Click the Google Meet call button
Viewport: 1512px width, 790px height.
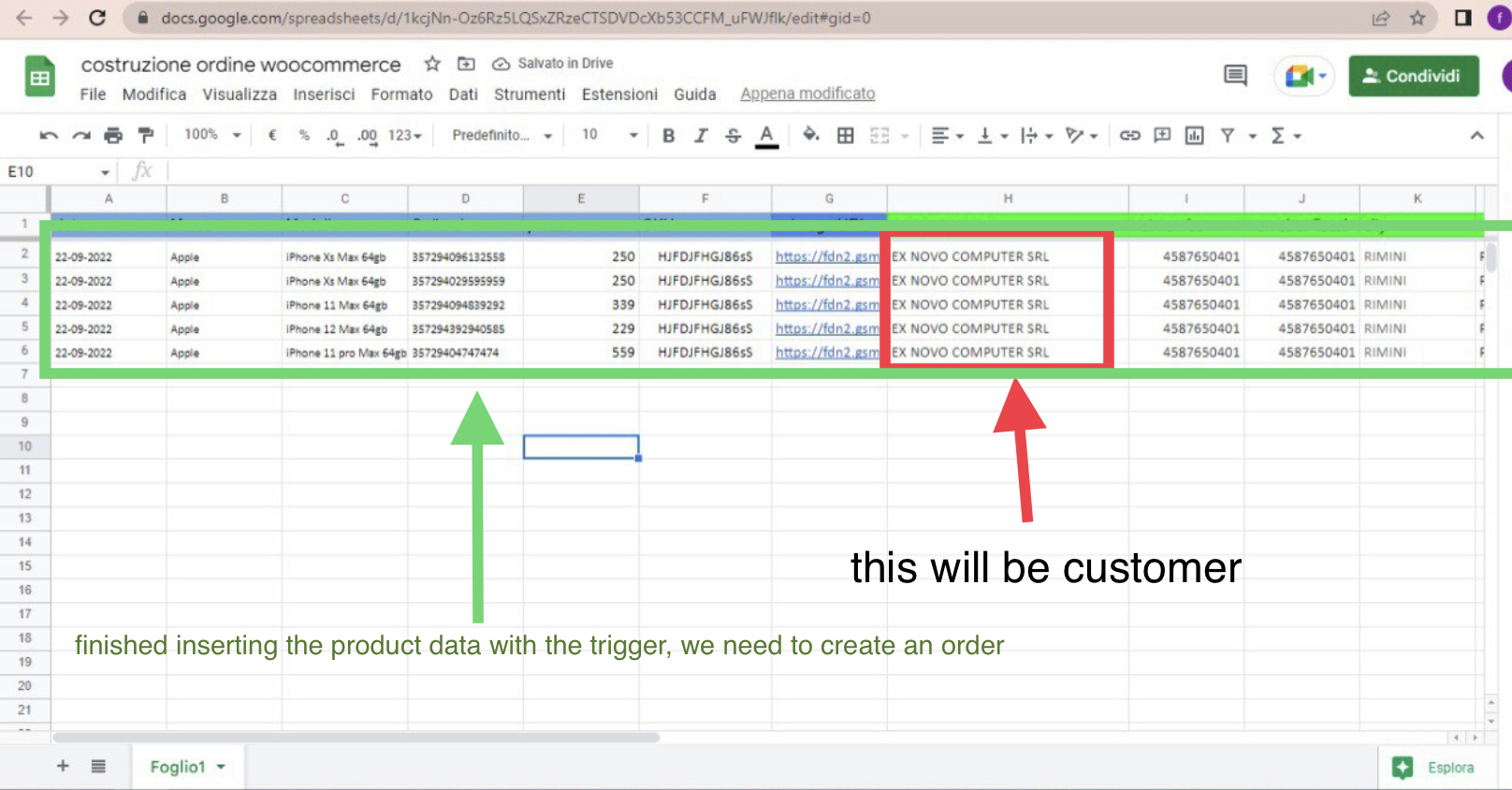click(1304, 76)
